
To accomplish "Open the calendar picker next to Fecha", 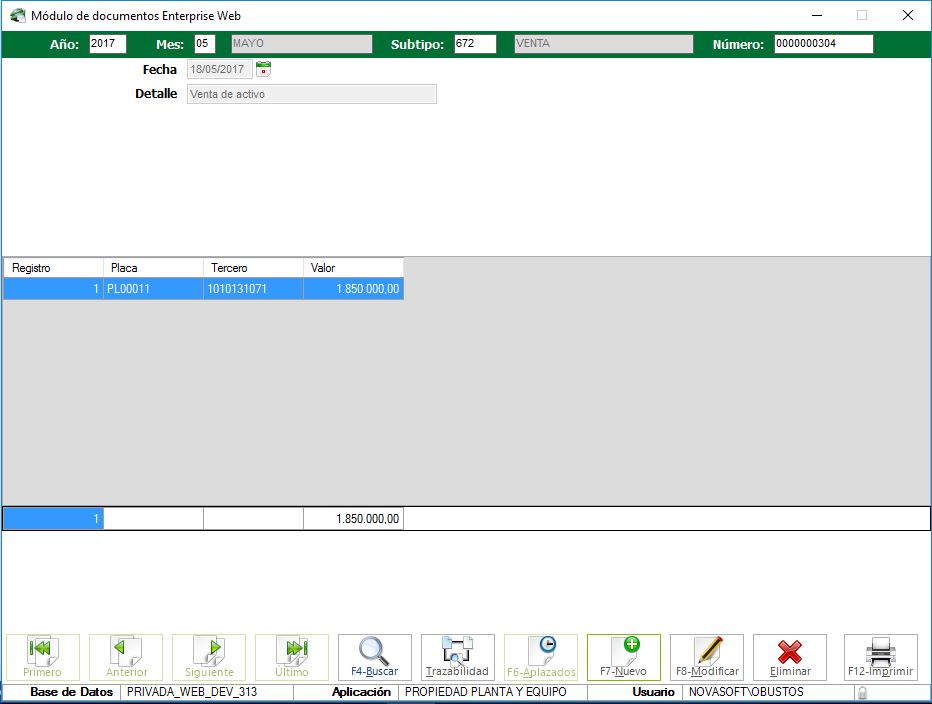I will 263,69.
